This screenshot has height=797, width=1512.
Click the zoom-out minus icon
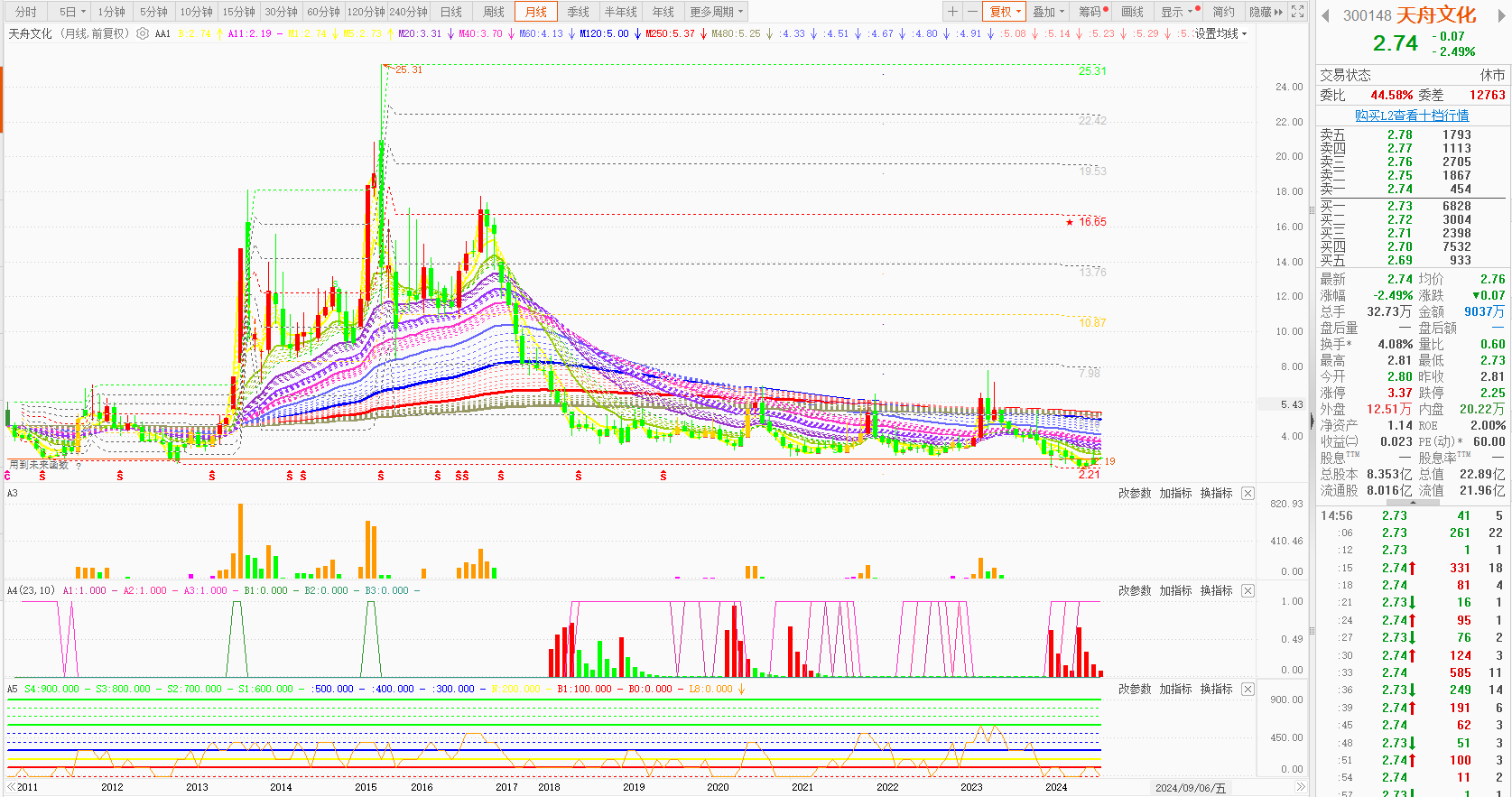coord(972,12)
